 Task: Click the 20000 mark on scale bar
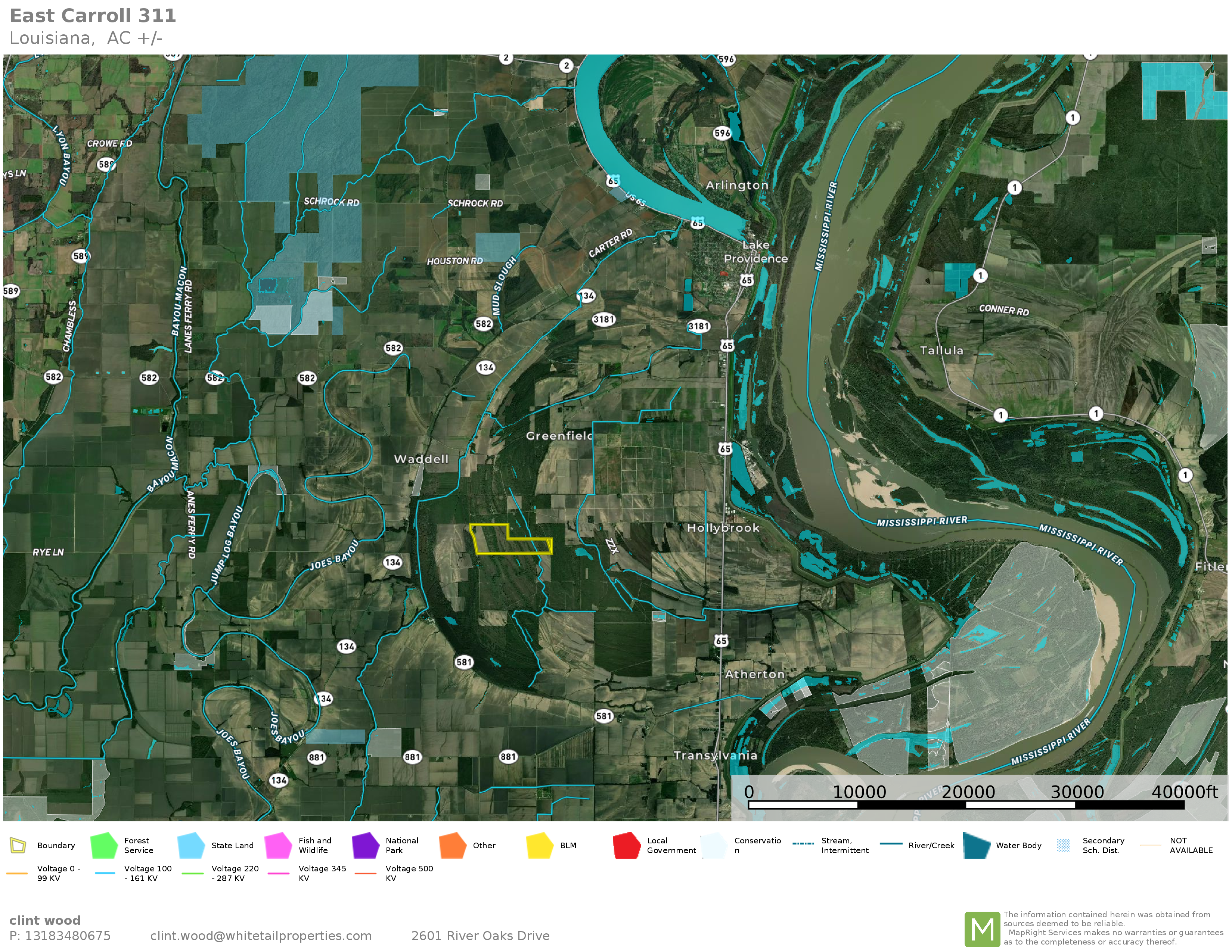coord(968,792)
